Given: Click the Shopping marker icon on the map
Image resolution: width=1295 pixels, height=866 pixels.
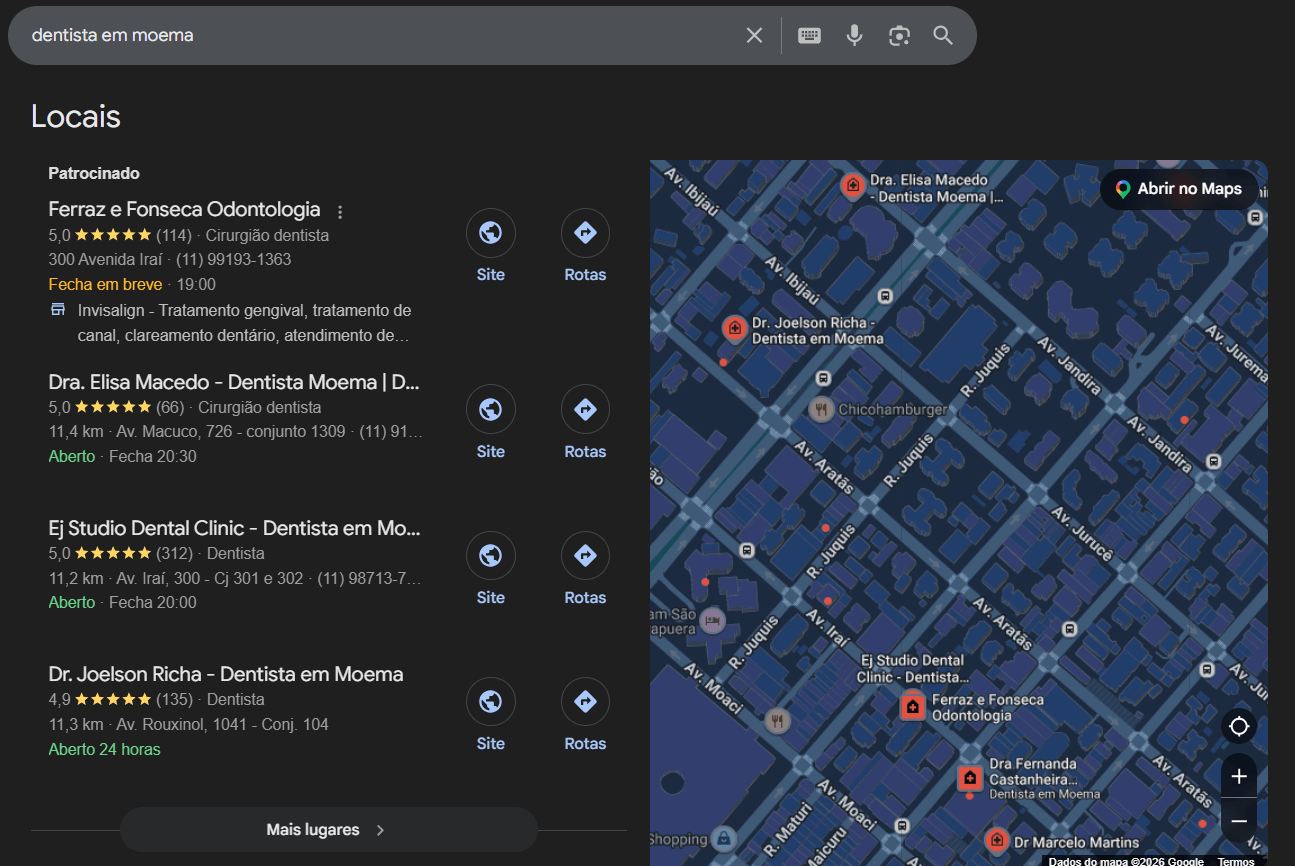Looking at the screenshot, I should click(724, 839).
